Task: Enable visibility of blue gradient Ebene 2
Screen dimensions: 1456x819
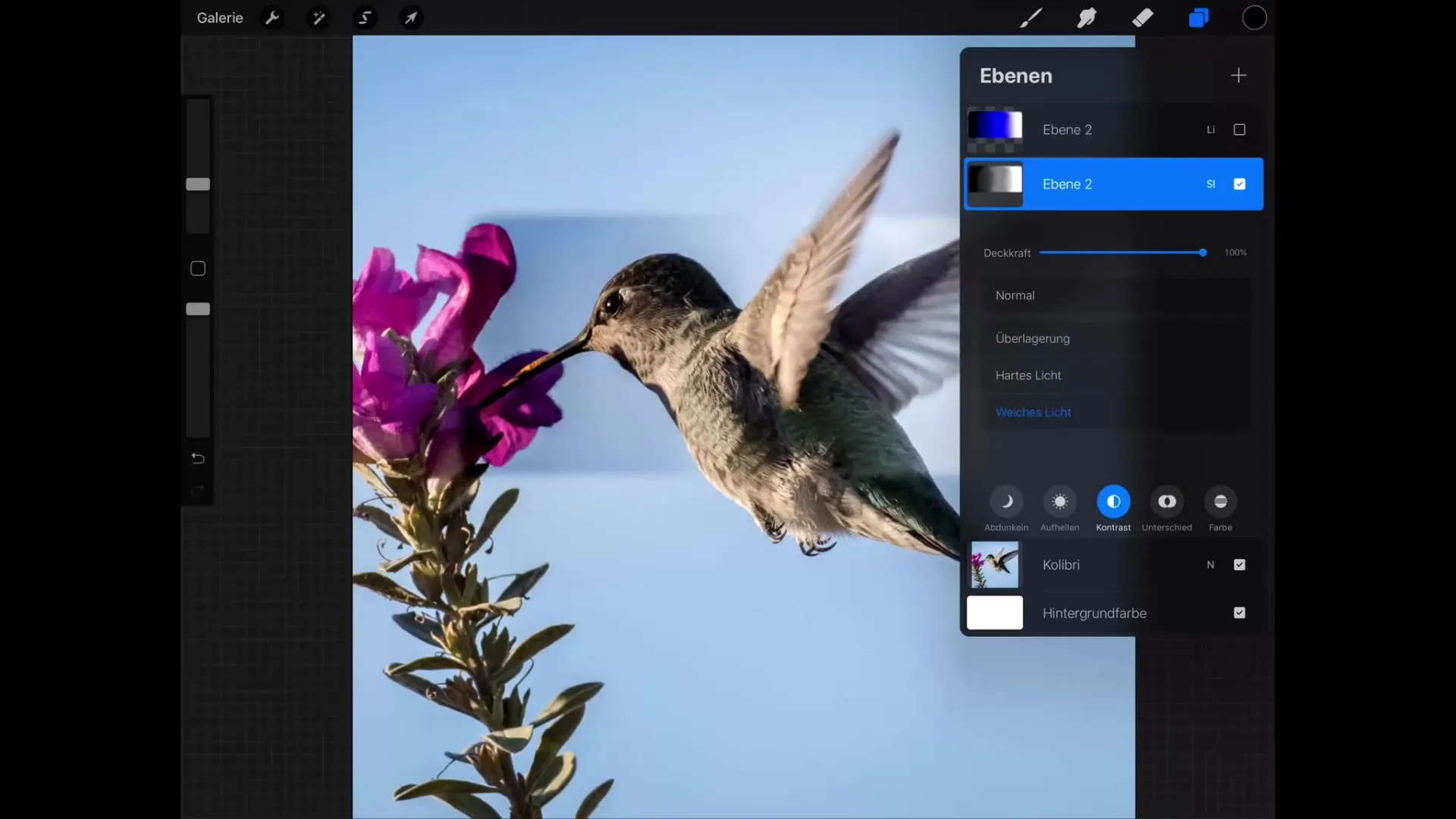Action: (1239, 130)
